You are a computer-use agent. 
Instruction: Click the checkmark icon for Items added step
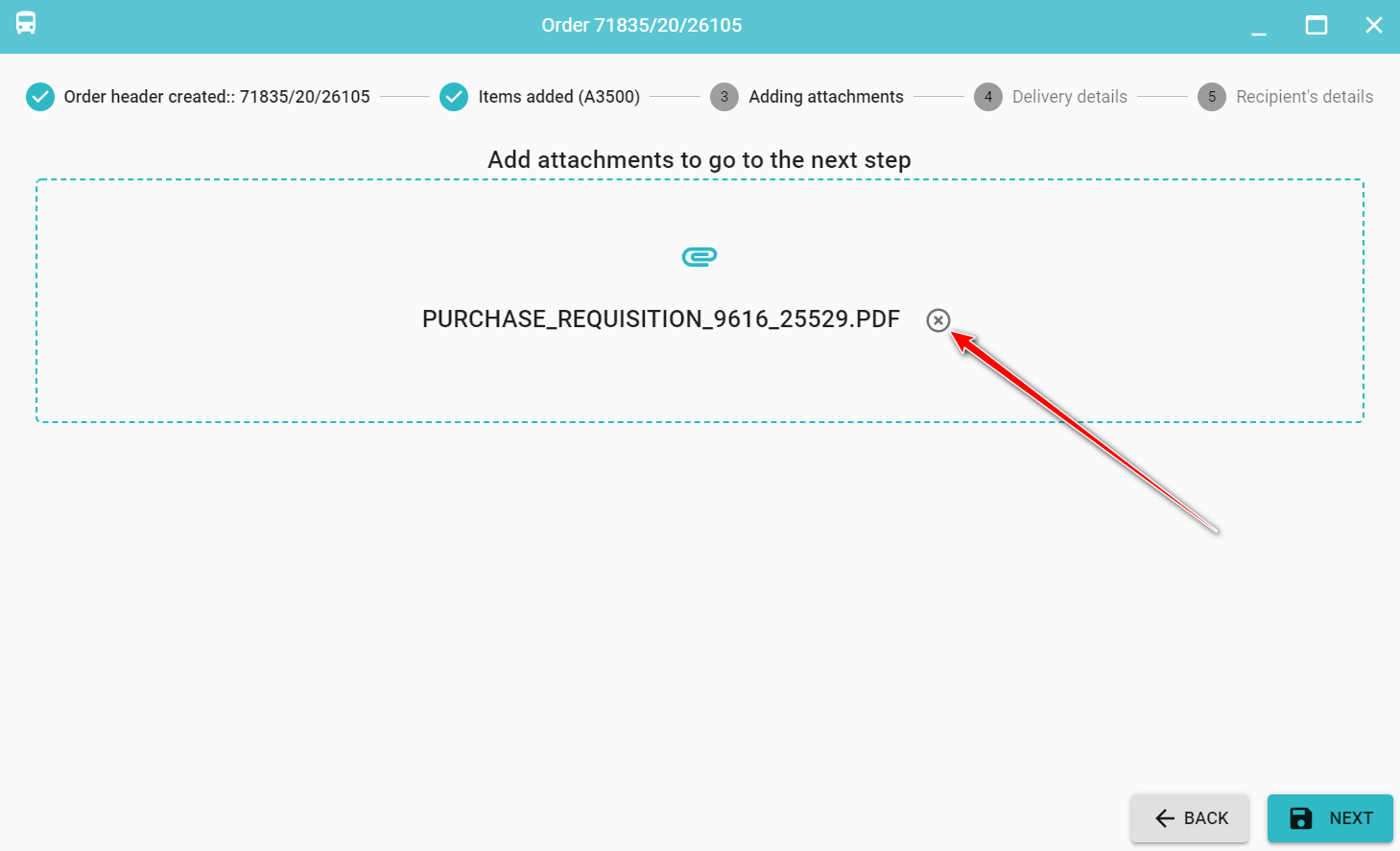[454, 97]
